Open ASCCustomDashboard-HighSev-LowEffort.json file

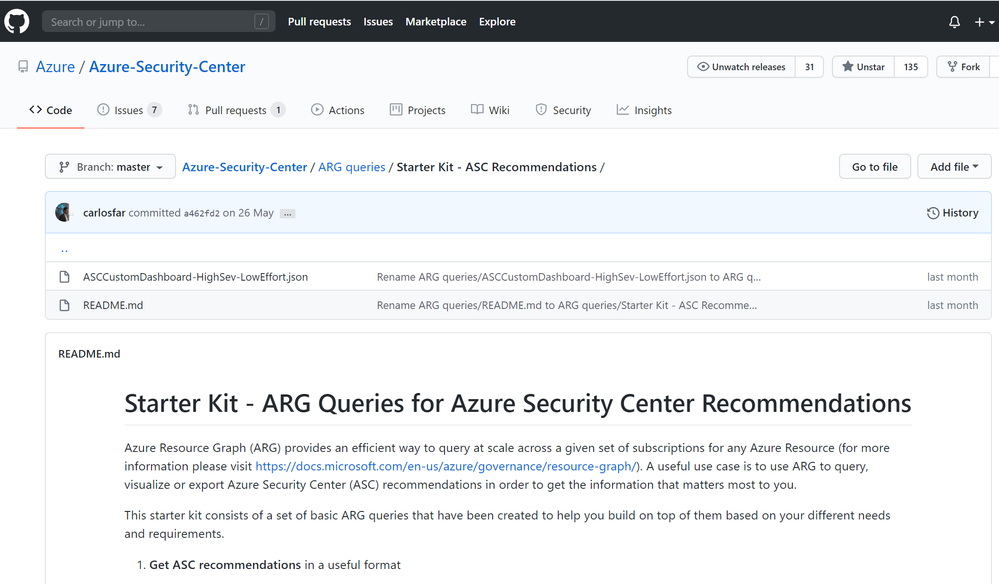click(195, 277)
